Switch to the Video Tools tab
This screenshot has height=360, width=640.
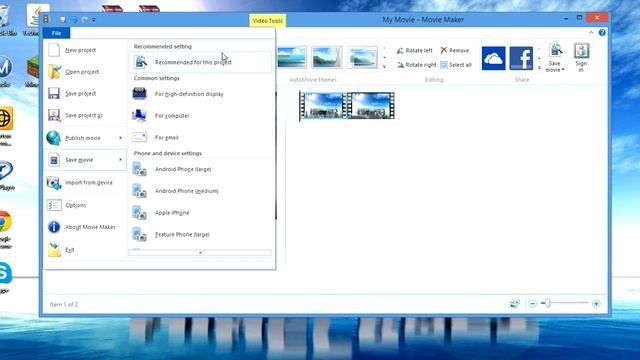click(267, 20)
